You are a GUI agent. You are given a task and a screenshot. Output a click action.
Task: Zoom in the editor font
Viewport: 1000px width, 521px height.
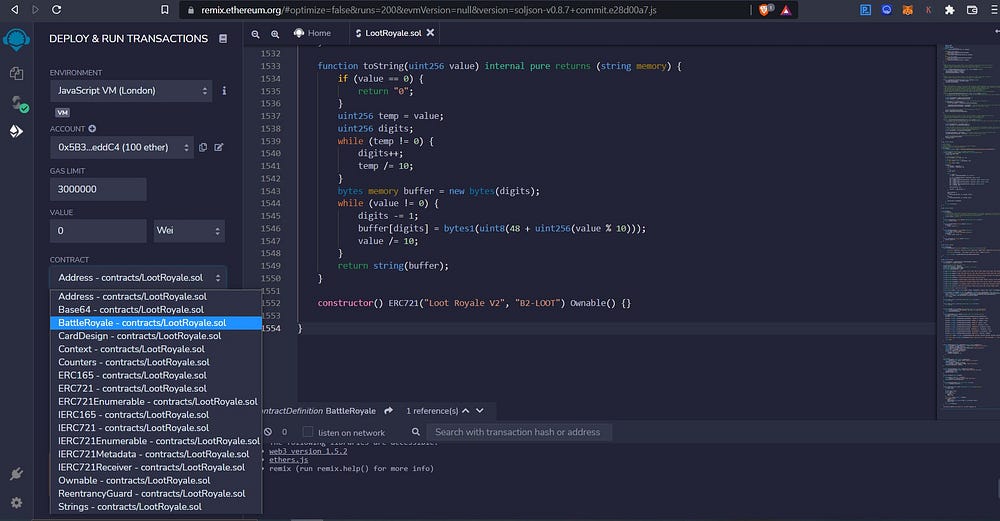(275, 34)
